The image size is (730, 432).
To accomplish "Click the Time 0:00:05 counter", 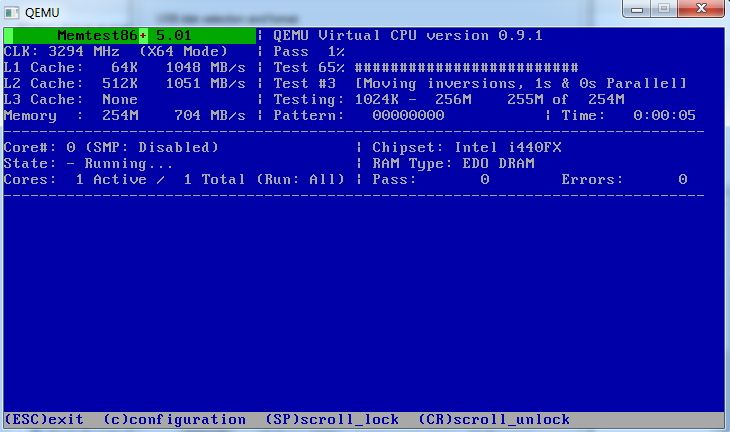I will [664, 116].
